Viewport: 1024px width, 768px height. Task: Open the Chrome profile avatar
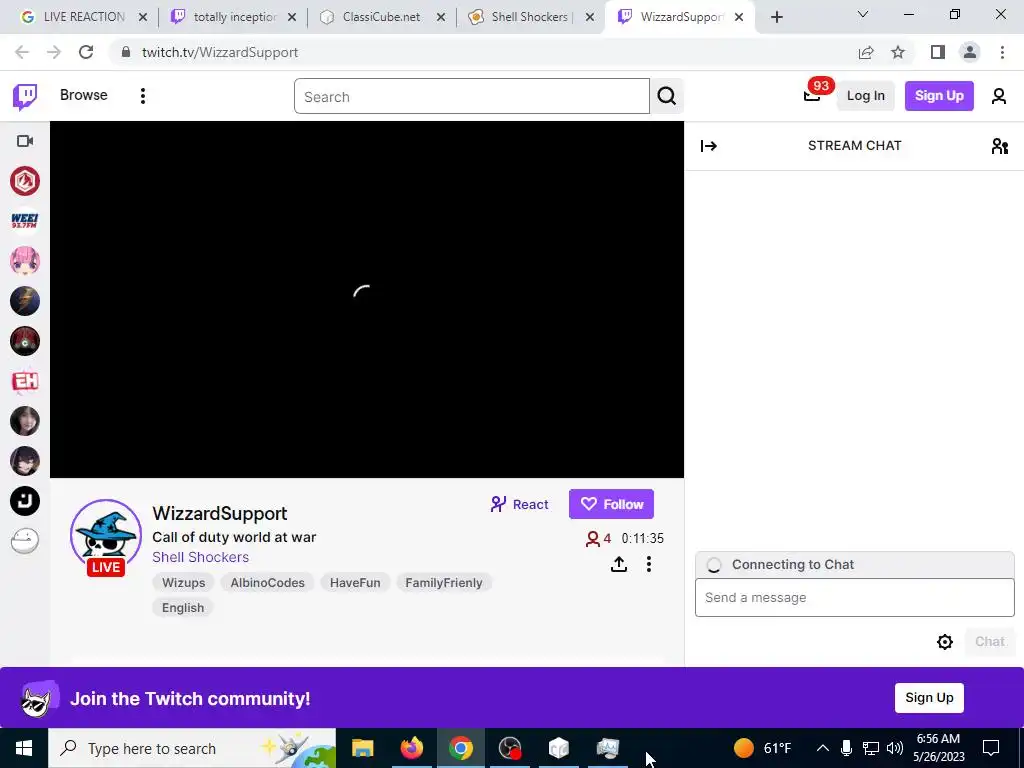point(970,52)
